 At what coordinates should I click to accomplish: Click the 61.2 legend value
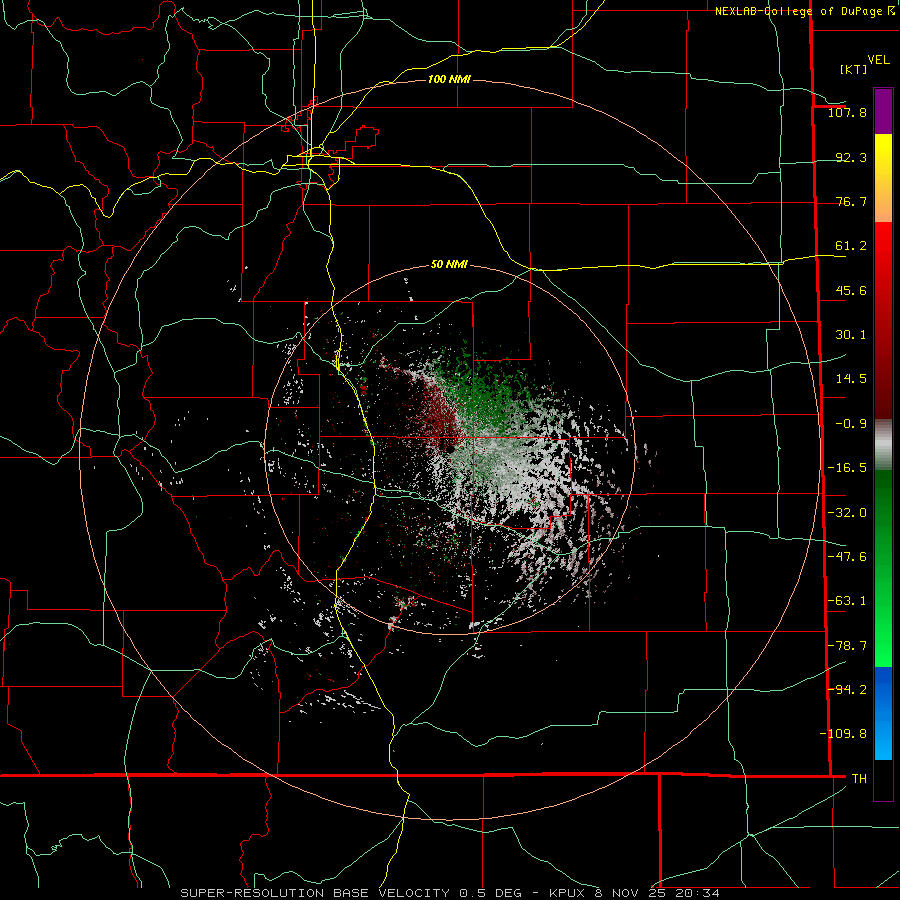click(x=851, y=246)
